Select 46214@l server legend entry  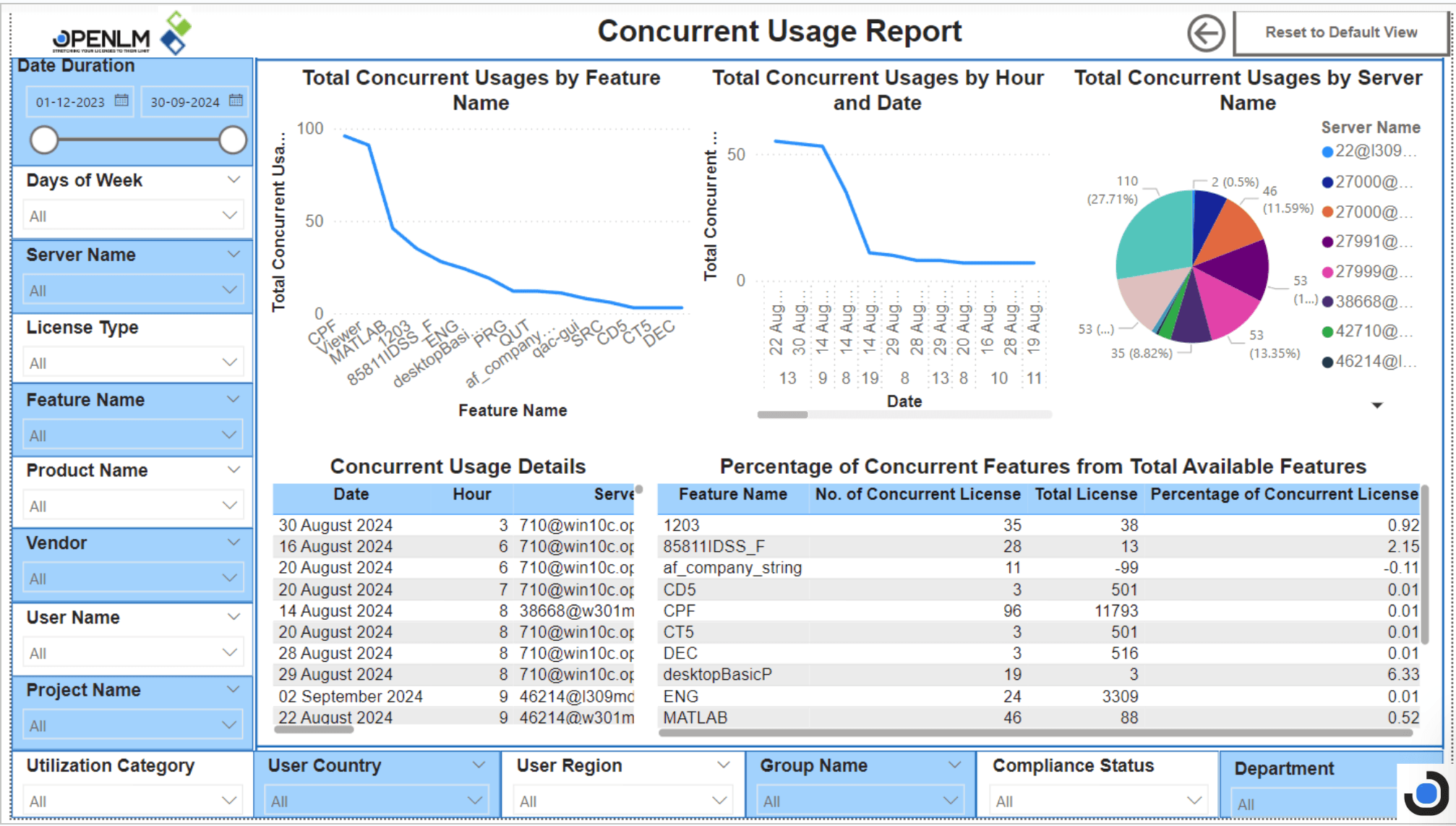pyautogui.click(x=1369, y=362)
